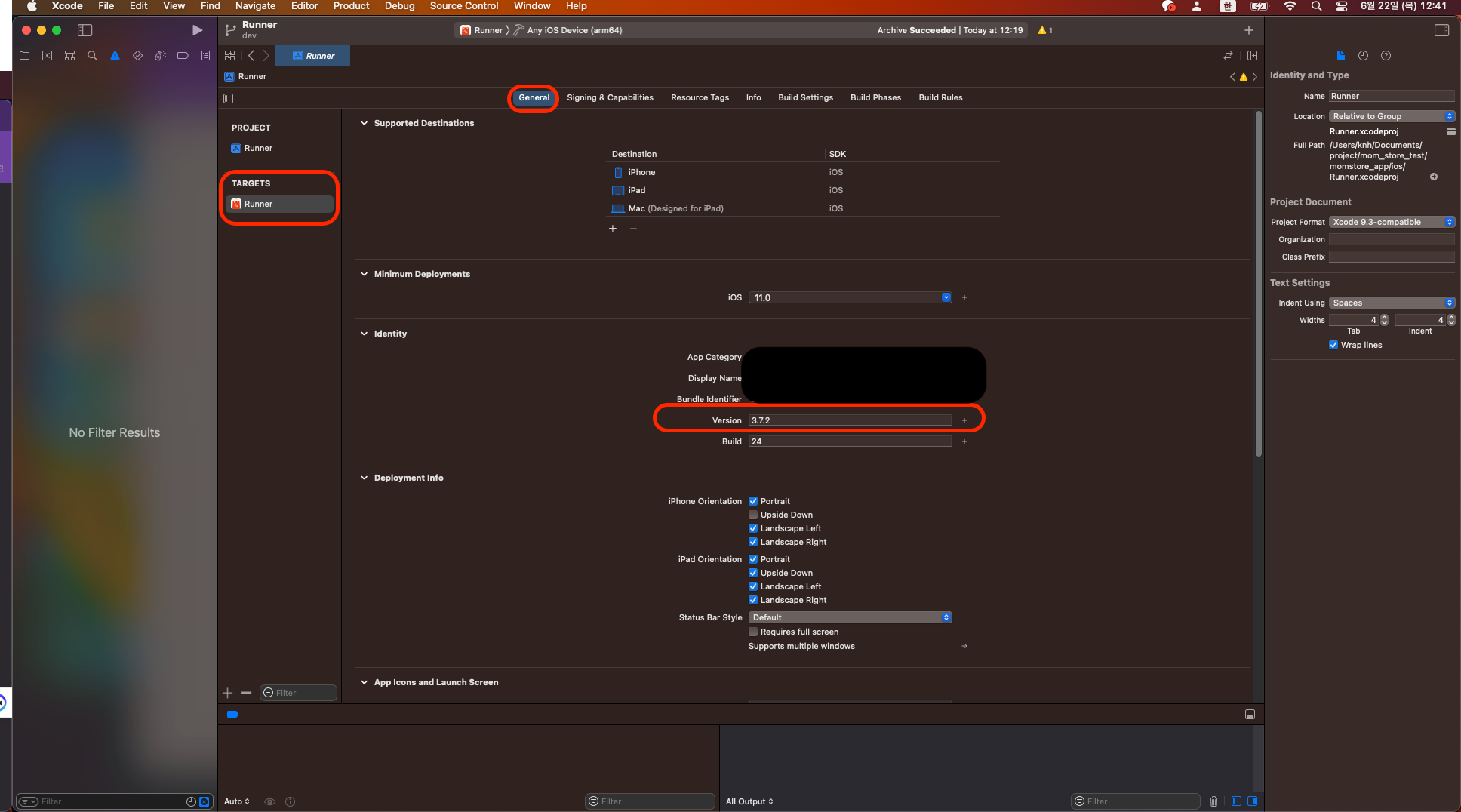Image resolution: width=1461 pixels, height=812 pixels.
Task: Toggle iPhone Landscape Right orientation
Action: pyautogui.click(x=753, y=542)
